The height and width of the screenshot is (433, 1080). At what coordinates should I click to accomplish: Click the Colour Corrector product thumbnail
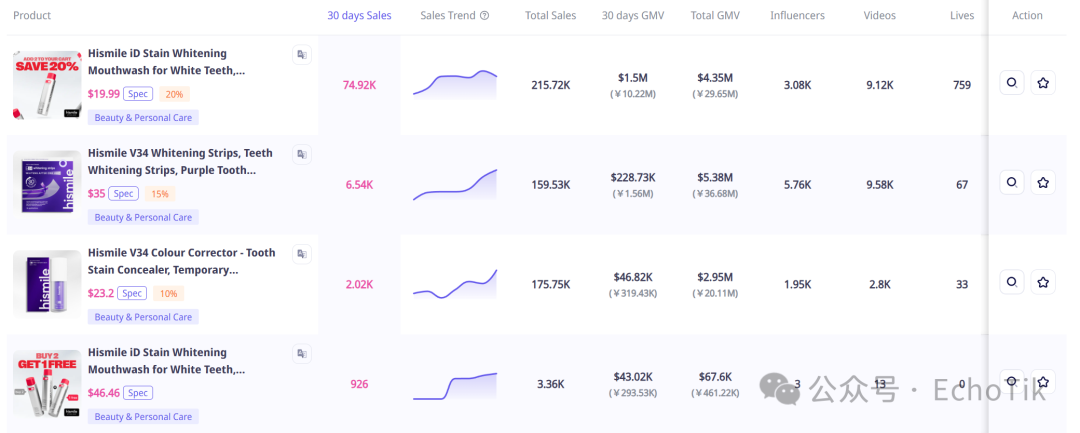[47, 284]
